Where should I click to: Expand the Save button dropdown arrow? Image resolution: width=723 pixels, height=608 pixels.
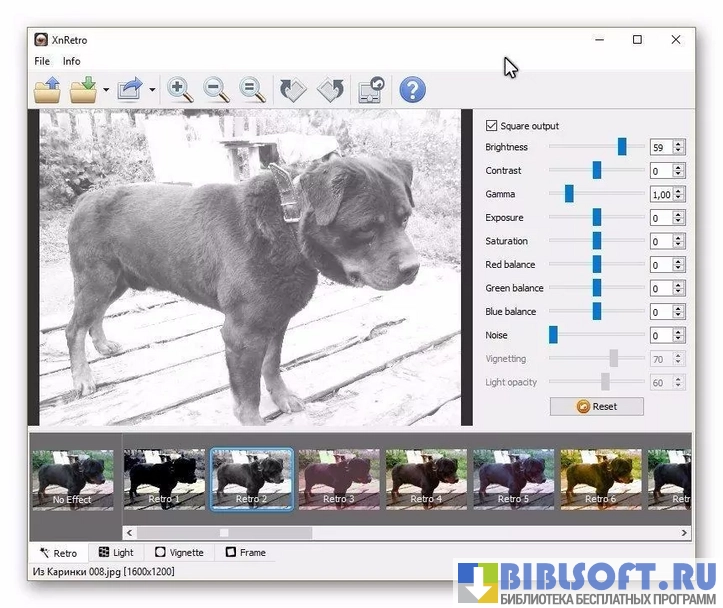106,91
